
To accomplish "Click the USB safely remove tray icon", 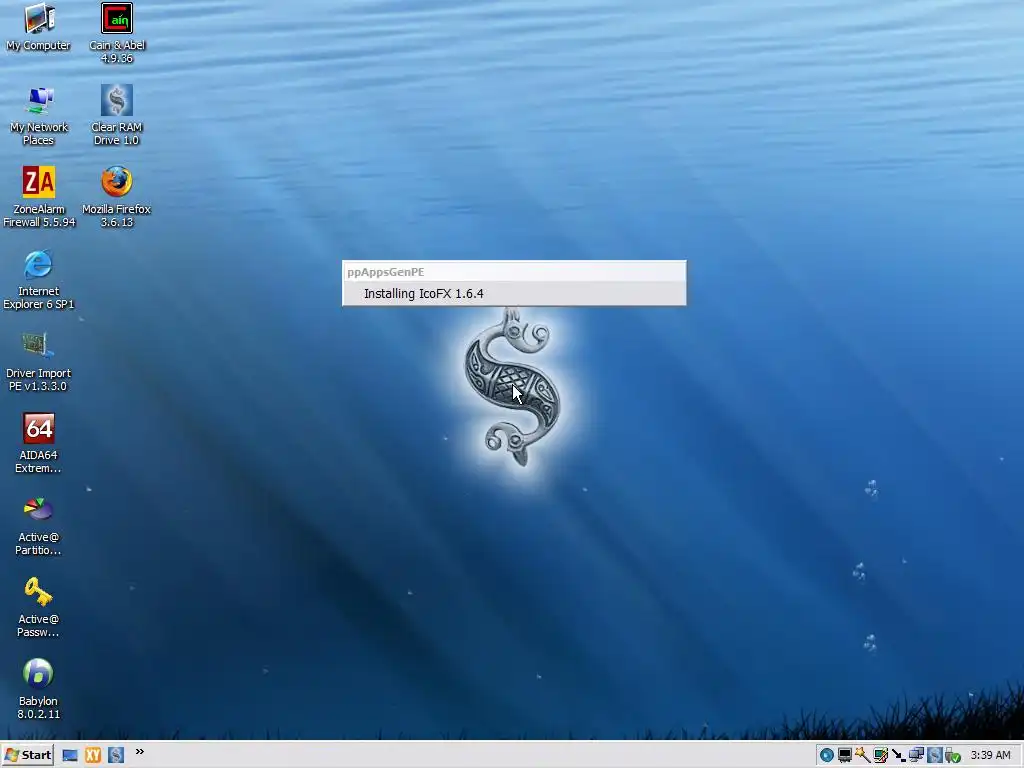I will [x=953, y=756].
